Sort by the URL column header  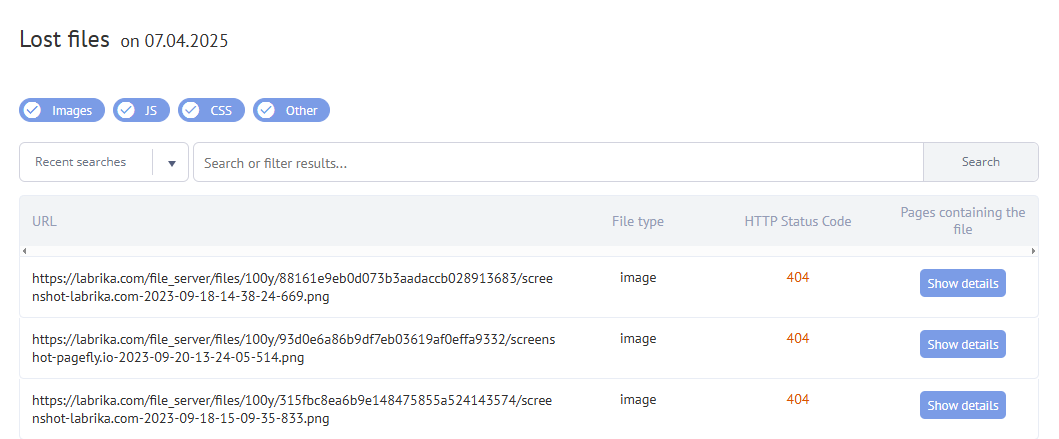coord(45,222)
